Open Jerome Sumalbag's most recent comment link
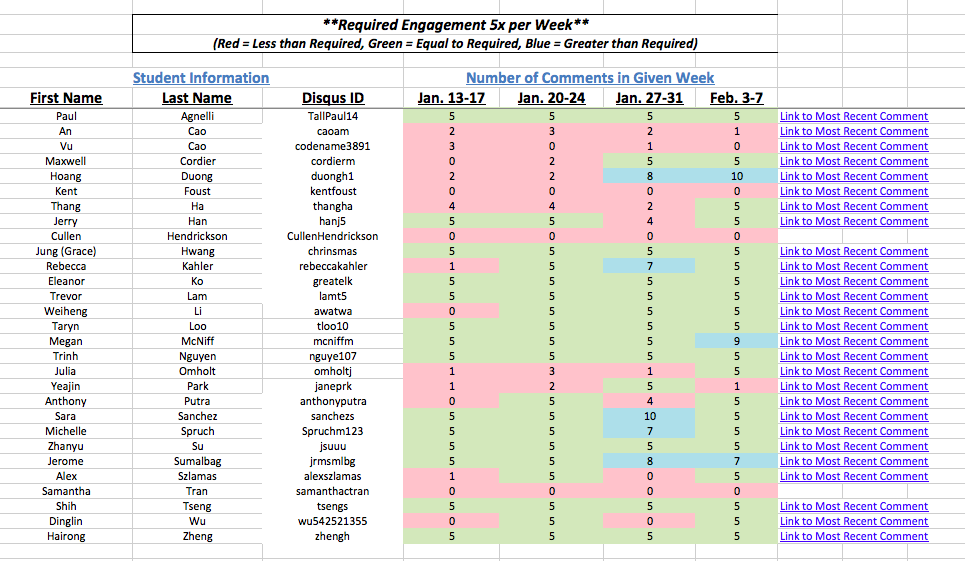Viewport: 965px width, 561px height. tap(854, 461)
